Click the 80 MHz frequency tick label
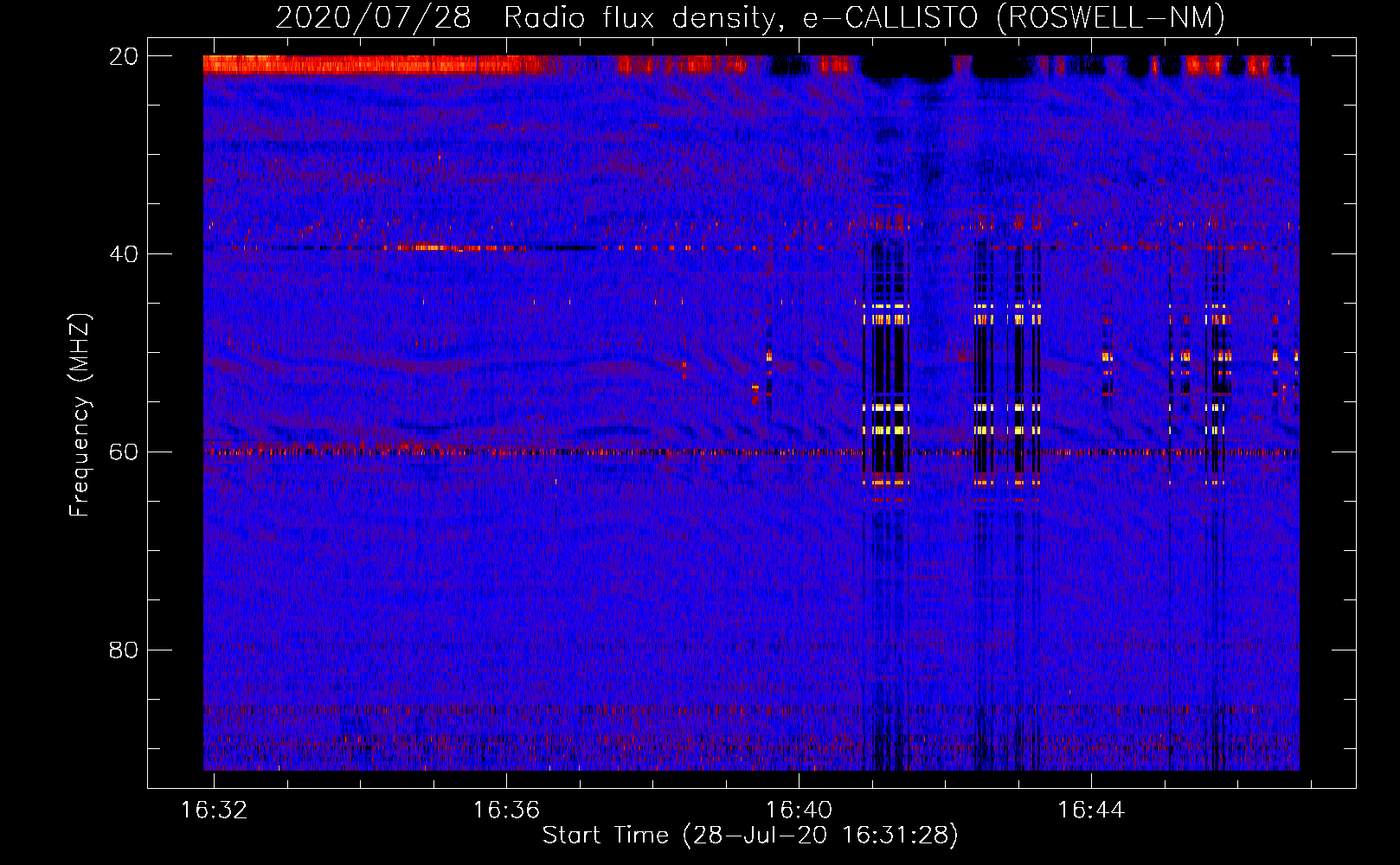Viewport: 1400px width, 865px height. 123,650
